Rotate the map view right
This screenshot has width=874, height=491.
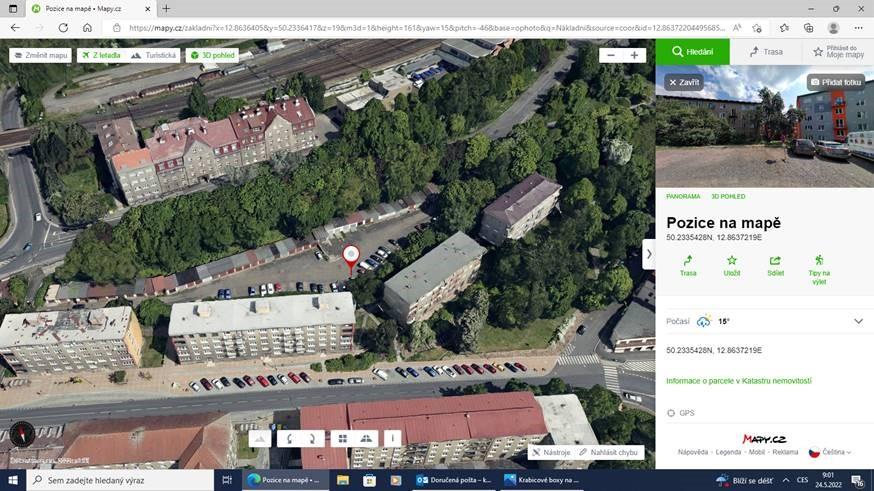coord(312,438)
